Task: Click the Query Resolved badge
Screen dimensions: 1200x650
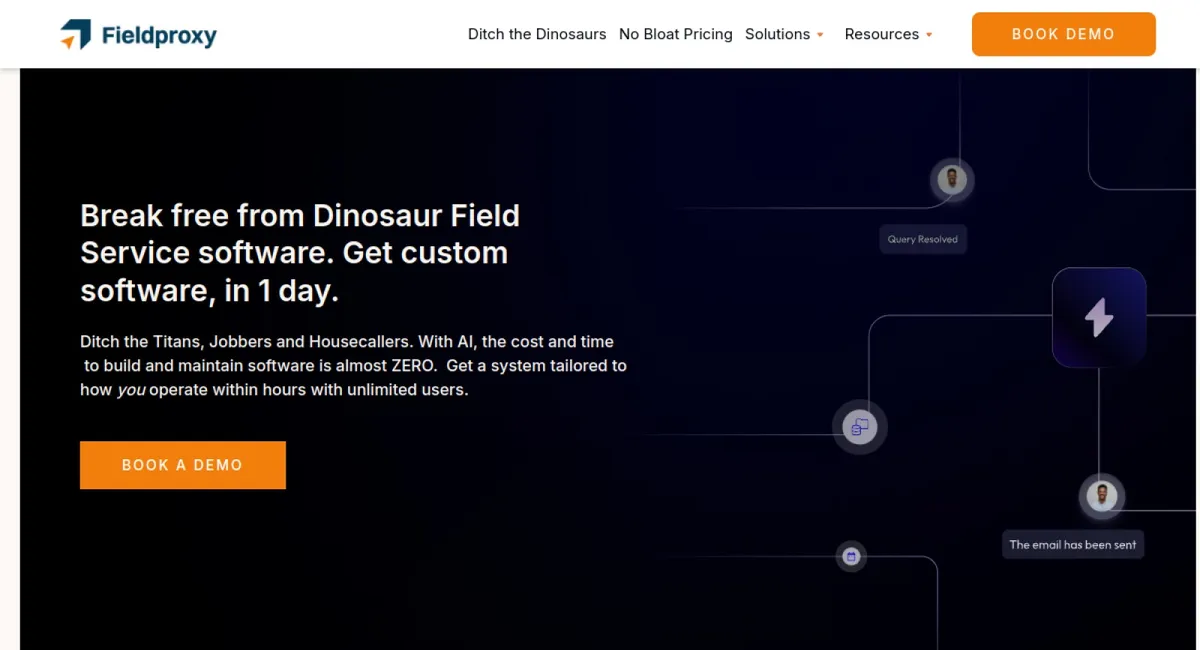Action: coord(923,239)
